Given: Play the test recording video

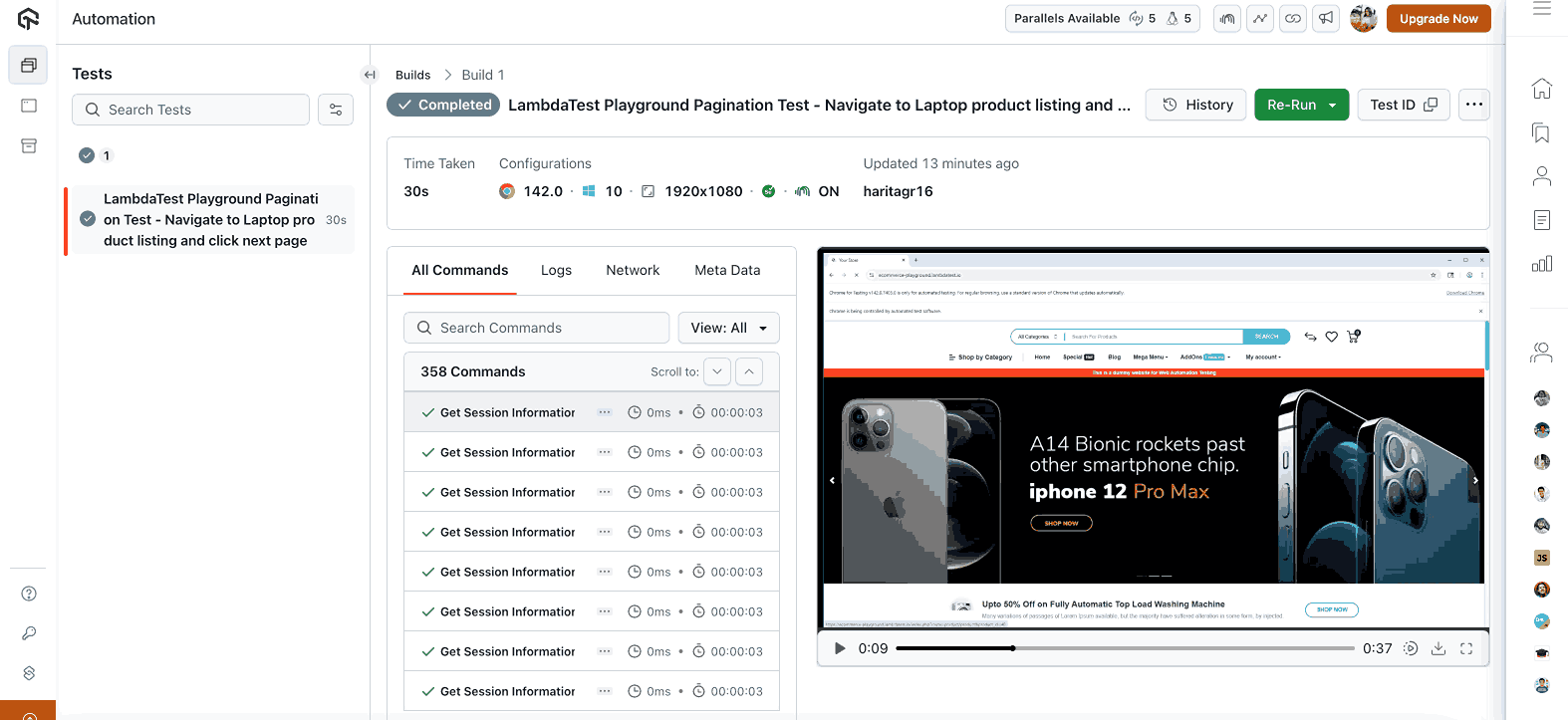Looking at the screenshot, I should point(840,648).
